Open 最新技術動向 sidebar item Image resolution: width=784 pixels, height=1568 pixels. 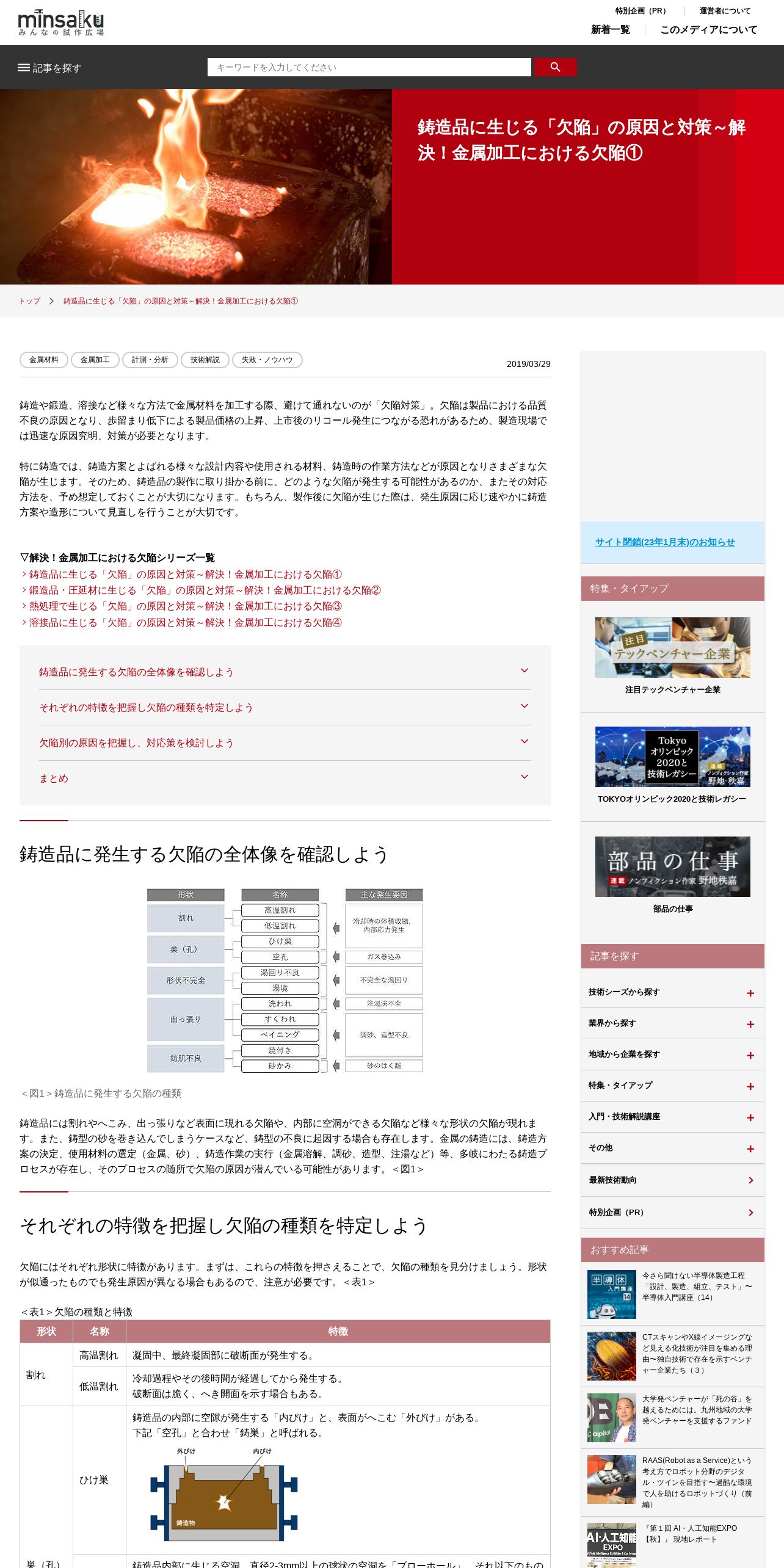[673, 1180]
